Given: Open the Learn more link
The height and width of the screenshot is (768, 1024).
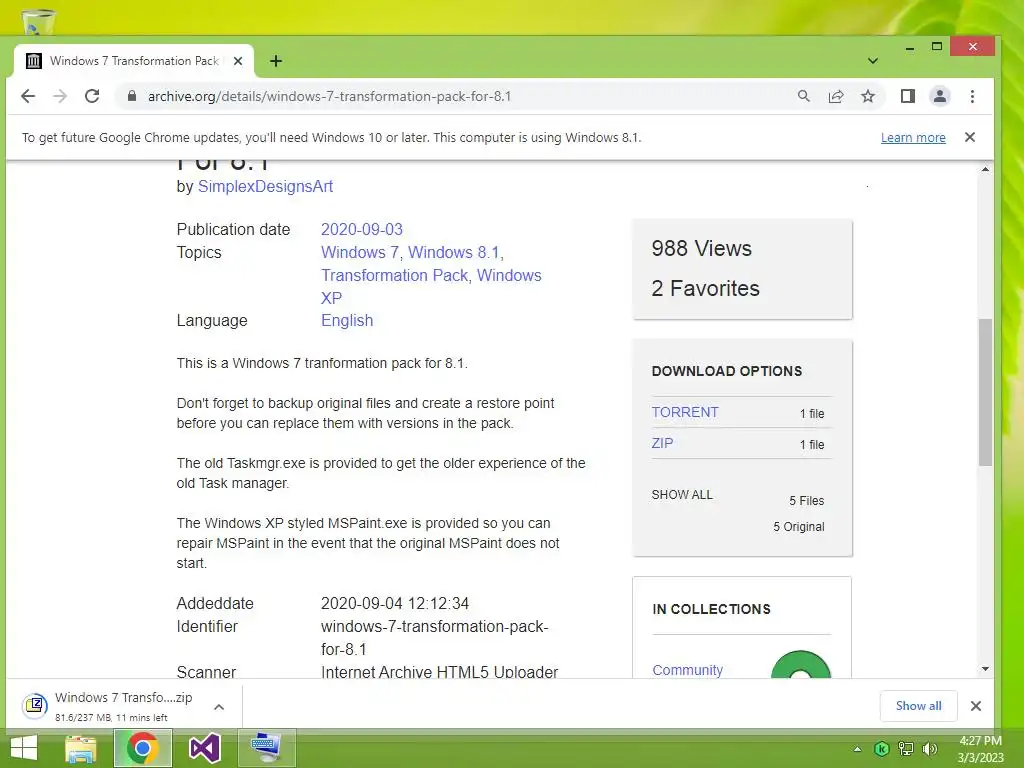Looking at the screenshot, I should point(913,138).
